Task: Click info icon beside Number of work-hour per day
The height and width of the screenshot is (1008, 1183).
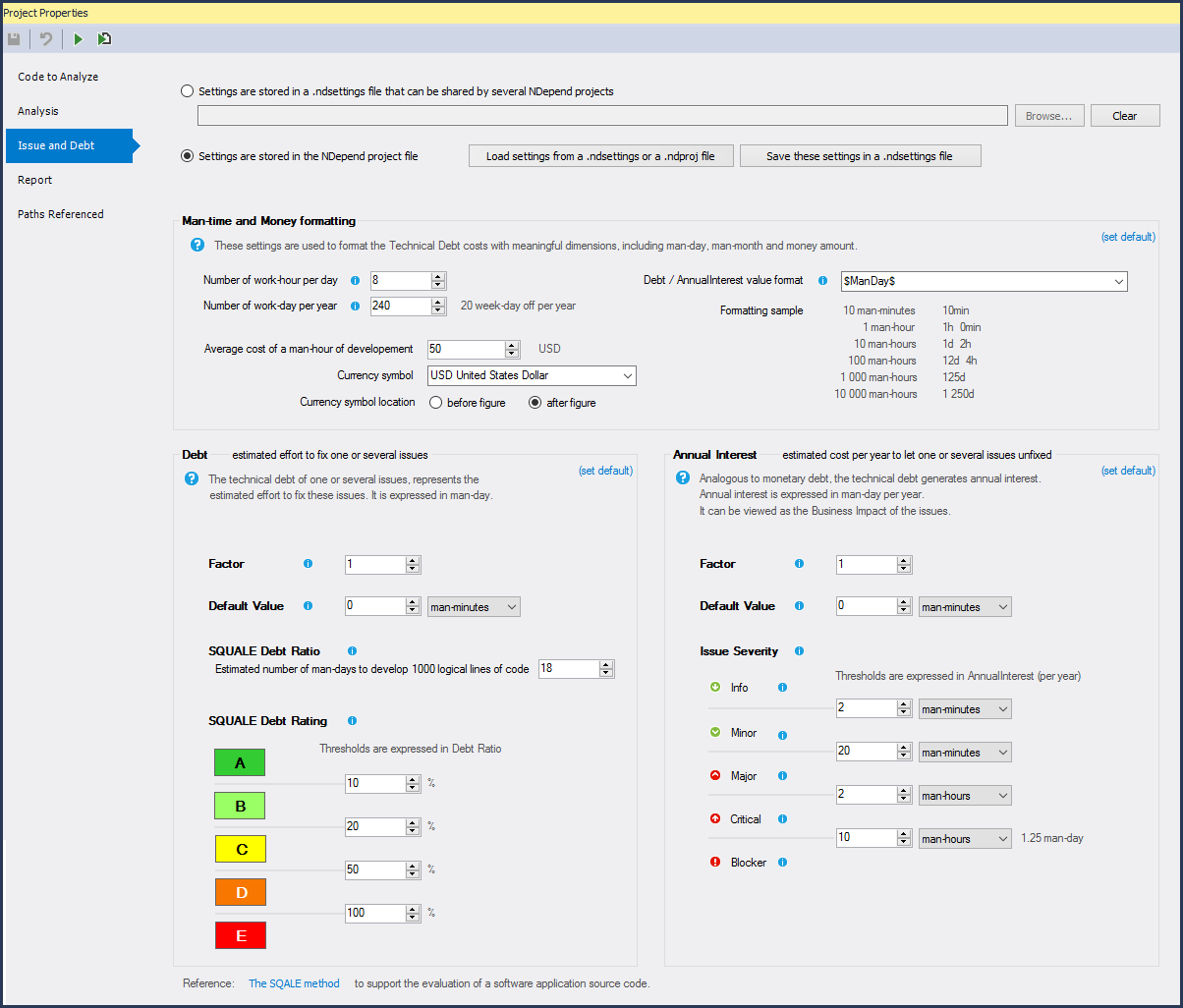Action: tap(356, 280)
